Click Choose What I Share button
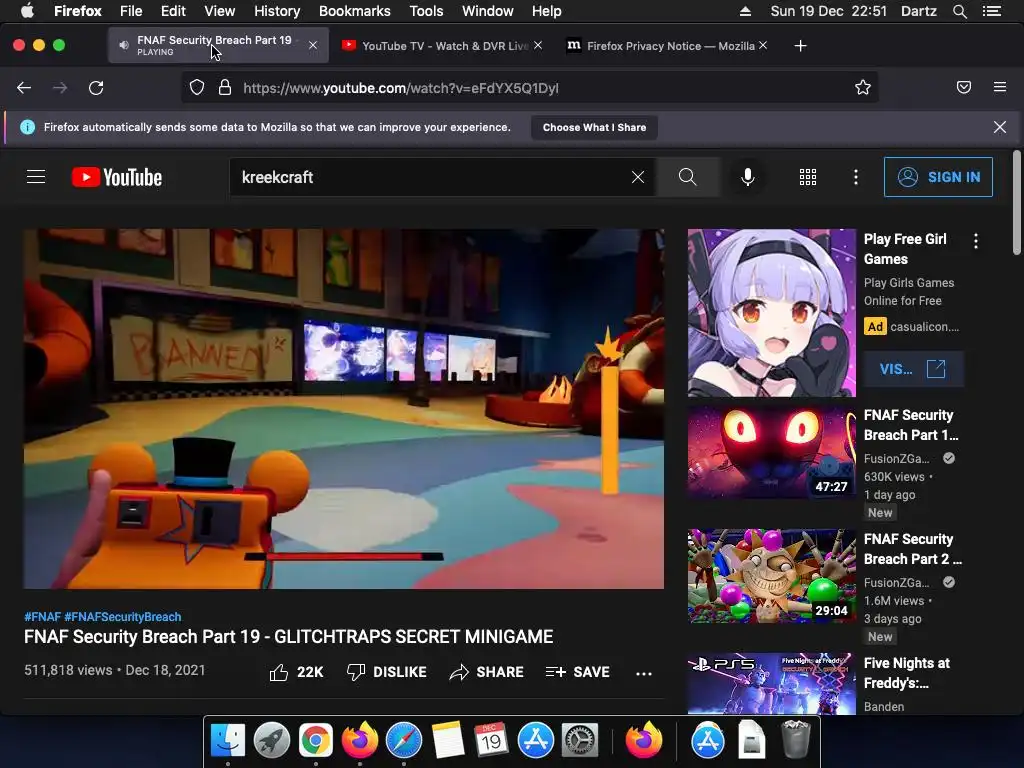The width and height of the screenshot is (1024, 768). click(x=594, y=127)
